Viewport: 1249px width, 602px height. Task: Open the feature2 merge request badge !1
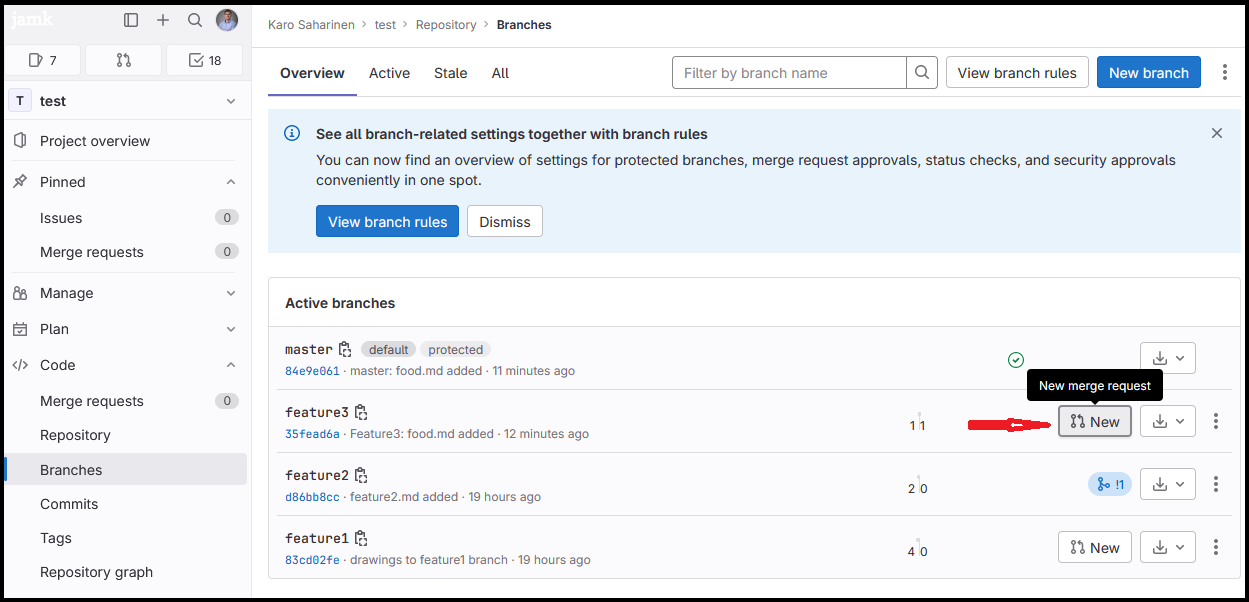[x=1110, y=485]
